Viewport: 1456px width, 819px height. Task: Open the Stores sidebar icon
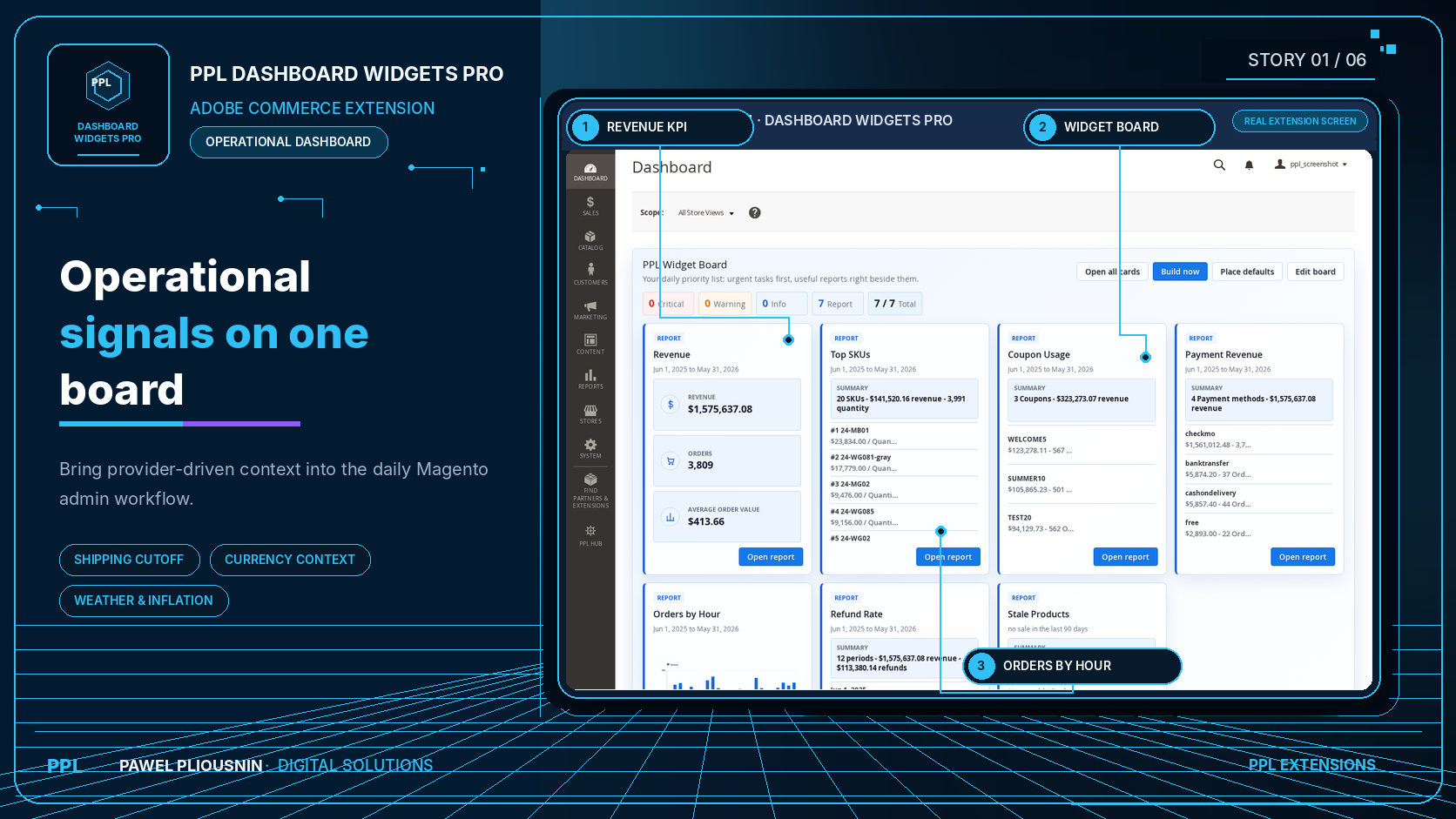[x=590, y=414]
